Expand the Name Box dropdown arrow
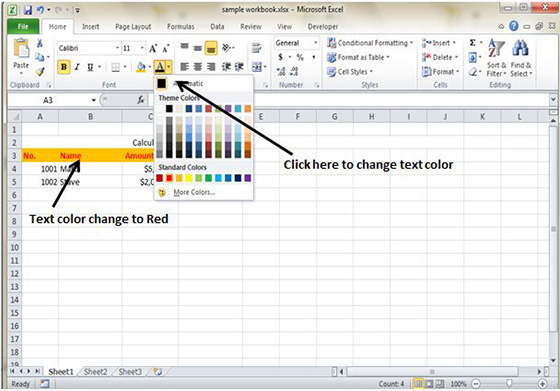The image size is (560, 391). [x=94, y=100]
